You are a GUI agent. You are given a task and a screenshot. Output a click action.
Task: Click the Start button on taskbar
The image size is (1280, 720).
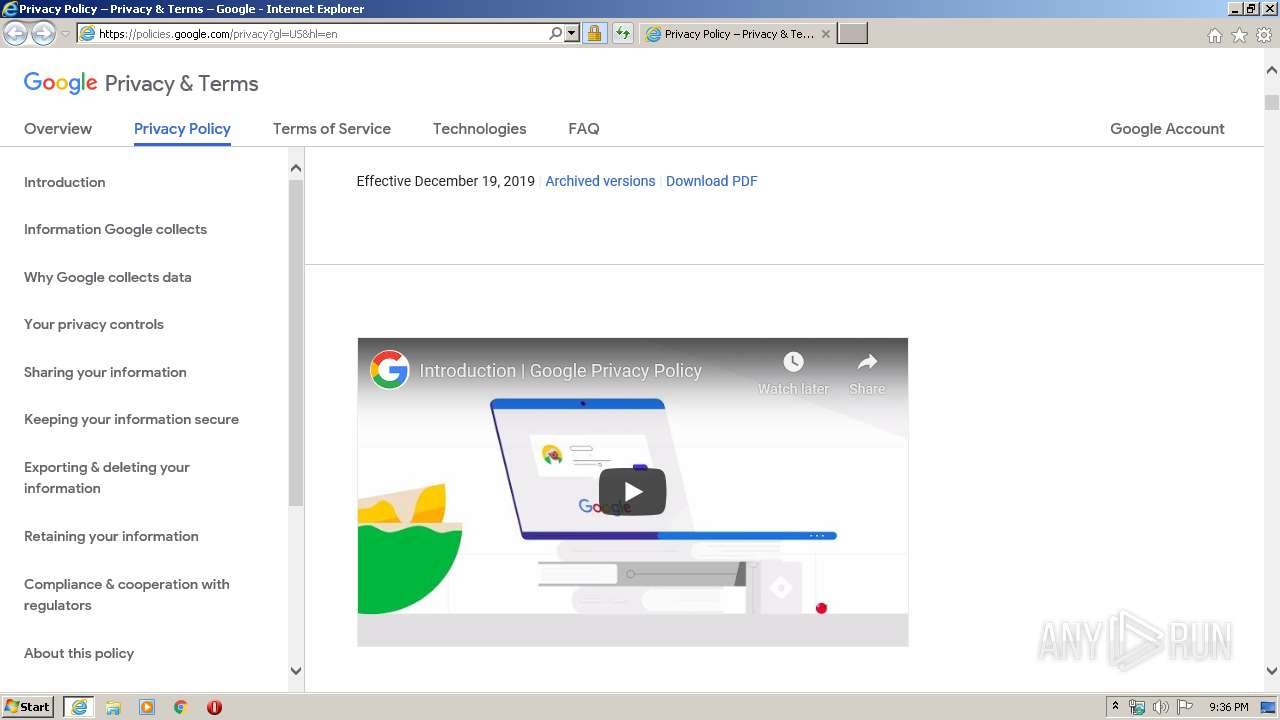coord(28,707)
